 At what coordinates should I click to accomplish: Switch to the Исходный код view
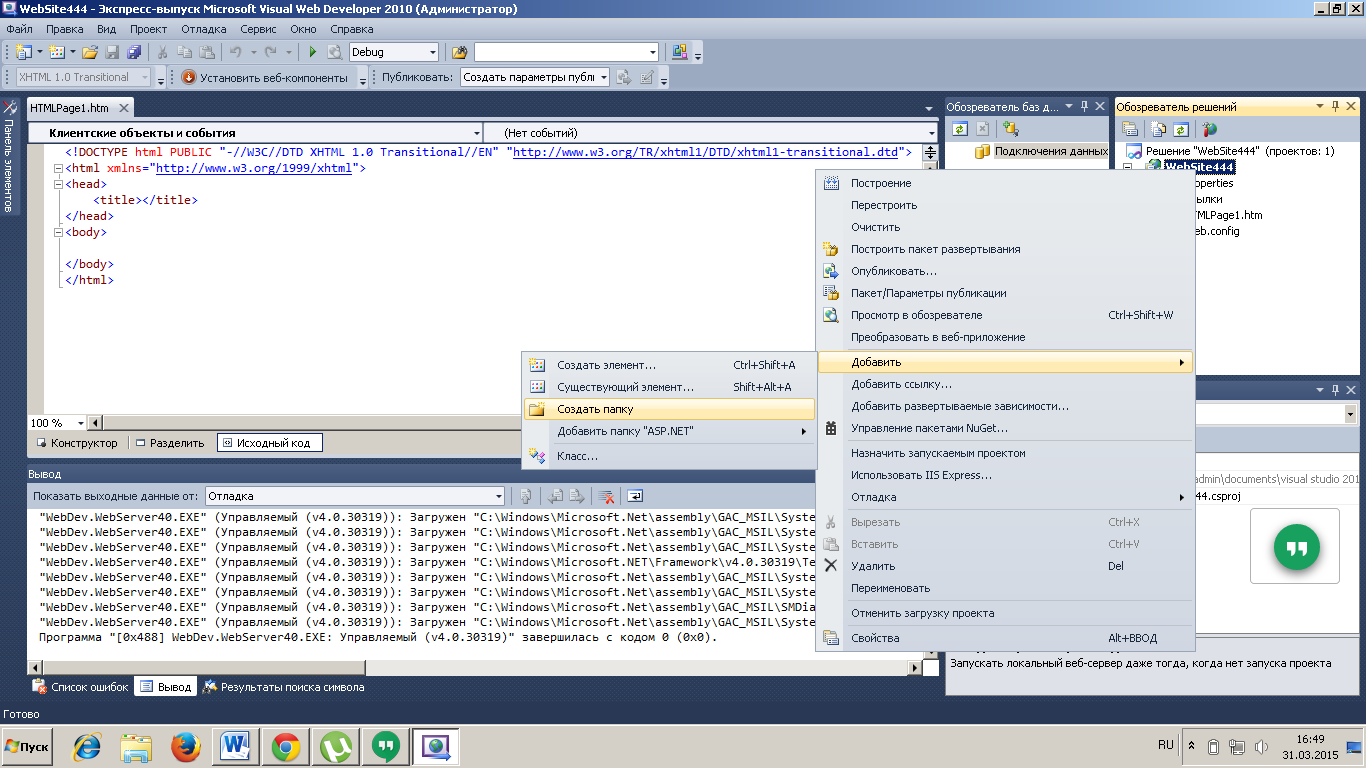point(270,443)
